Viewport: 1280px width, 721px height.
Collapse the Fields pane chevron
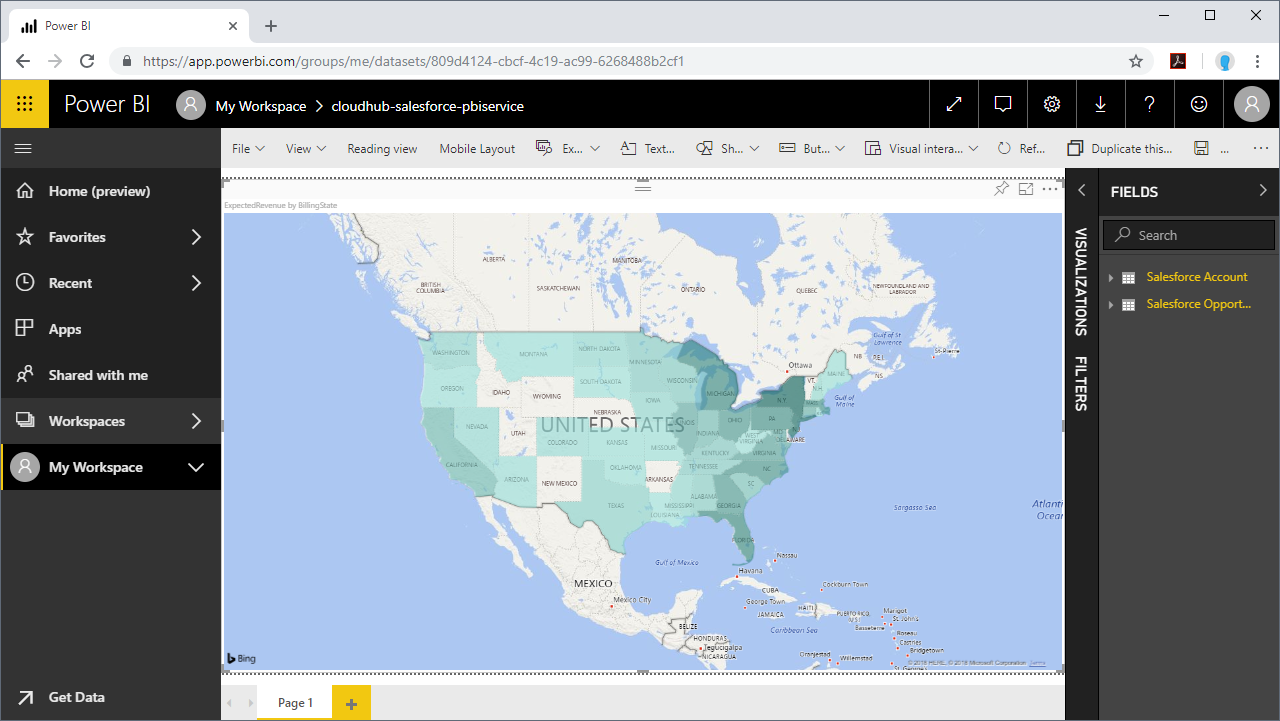(1263, 190)
